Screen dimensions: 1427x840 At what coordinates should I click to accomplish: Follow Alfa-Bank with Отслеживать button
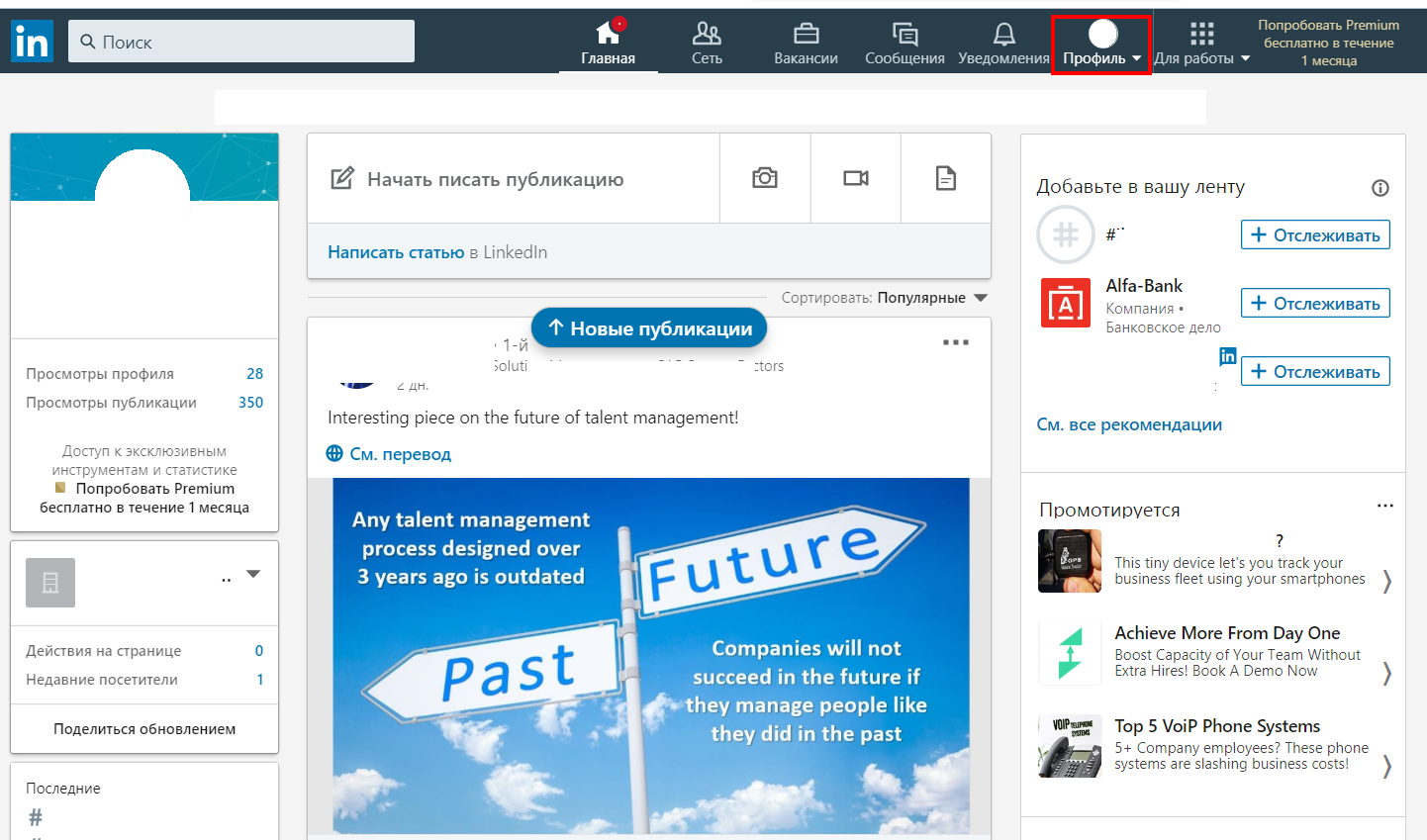[x=1315, y=303]
